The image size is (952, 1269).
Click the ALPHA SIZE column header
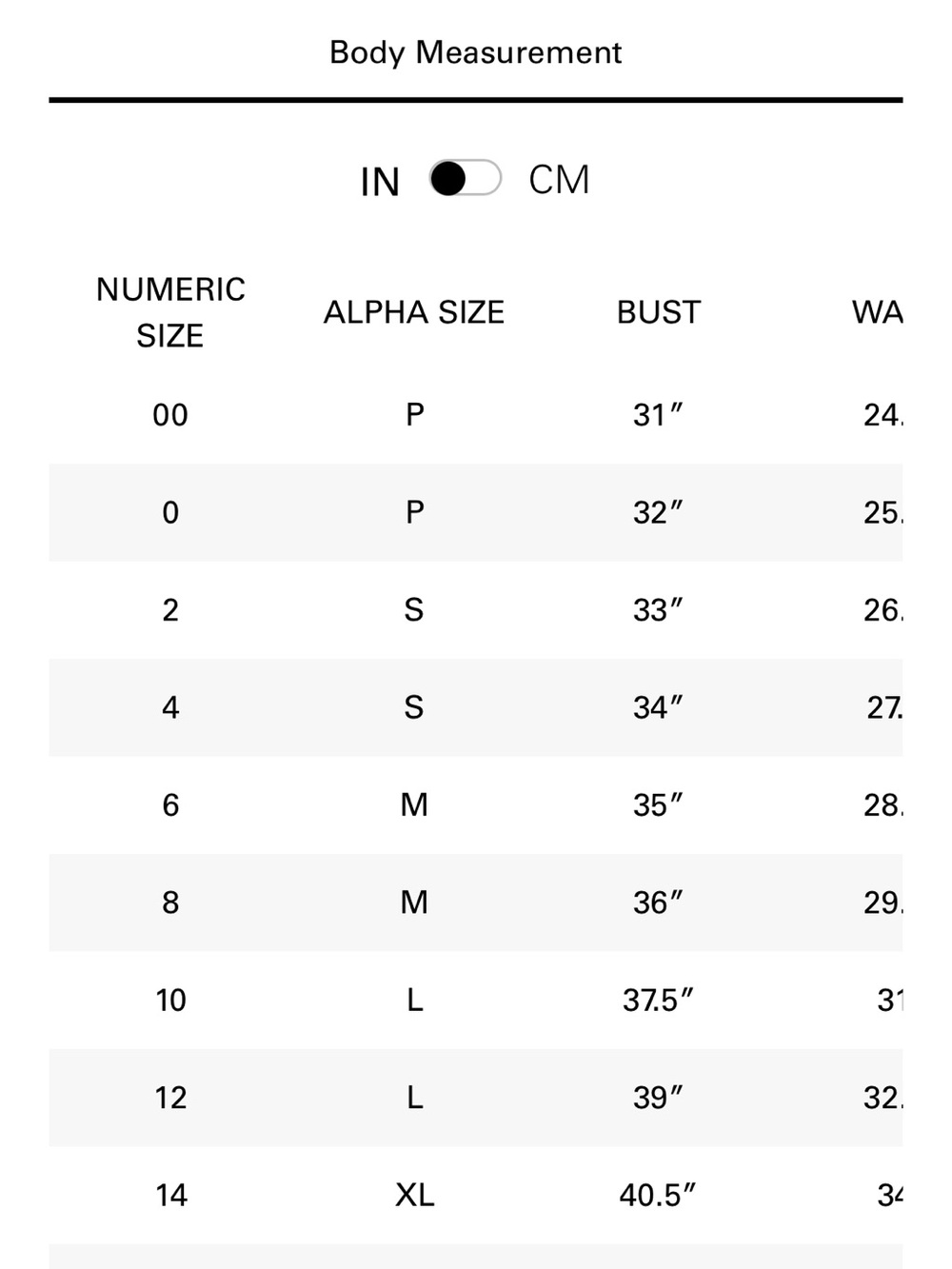(414, 312)
